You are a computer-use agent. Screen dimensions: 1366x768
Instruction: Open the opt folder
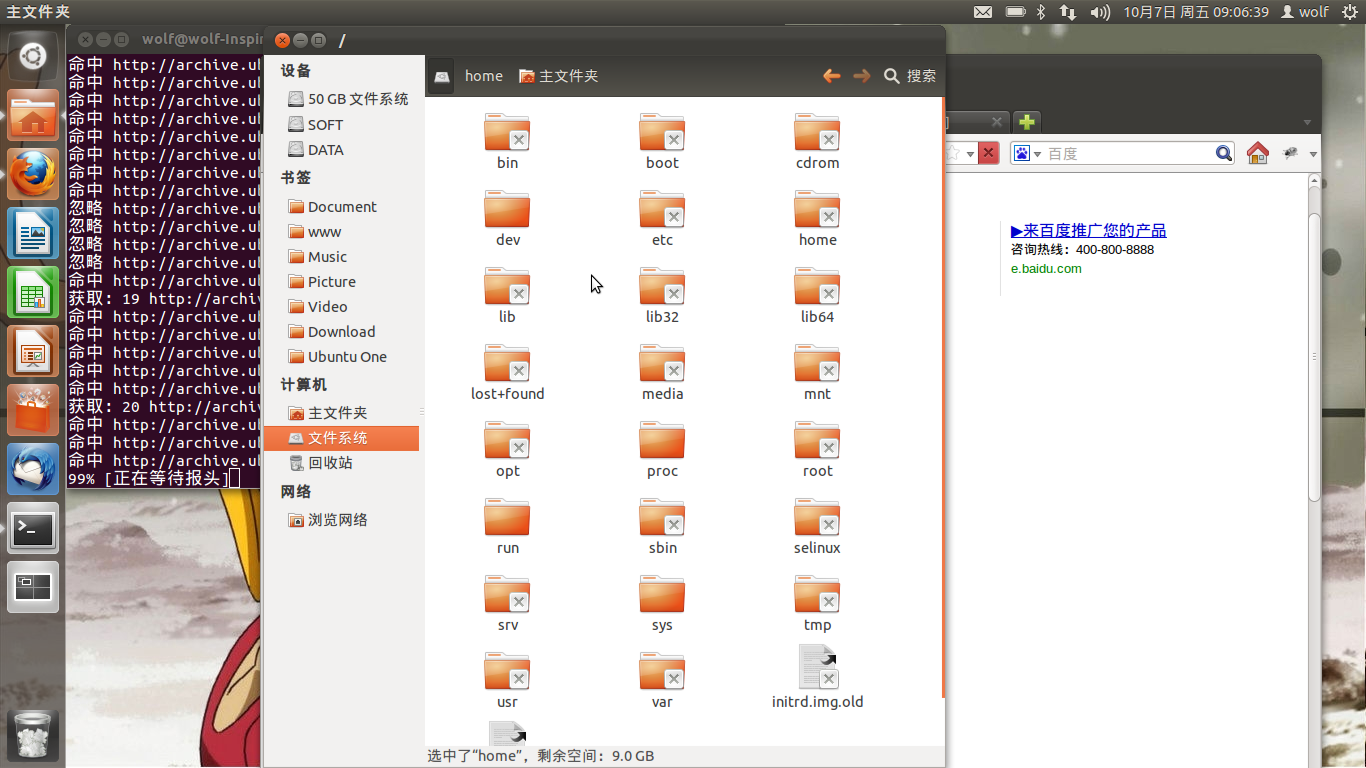(507, 440)
